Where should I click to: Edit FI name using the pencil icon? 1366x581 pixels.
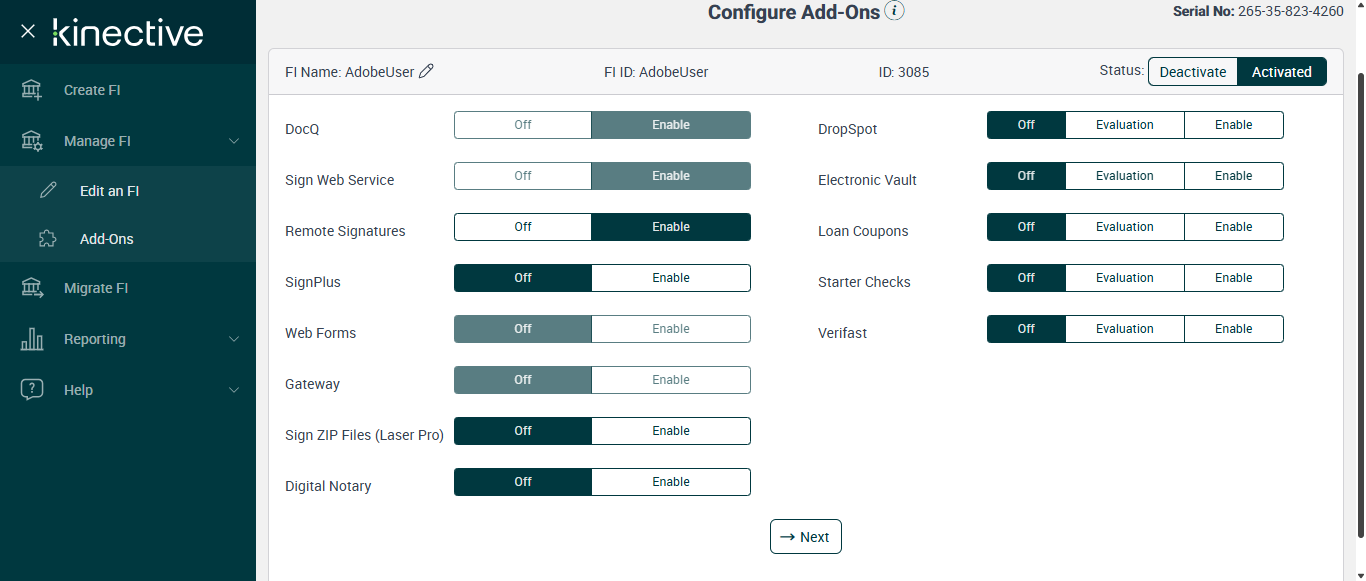[x=426, y=71]
